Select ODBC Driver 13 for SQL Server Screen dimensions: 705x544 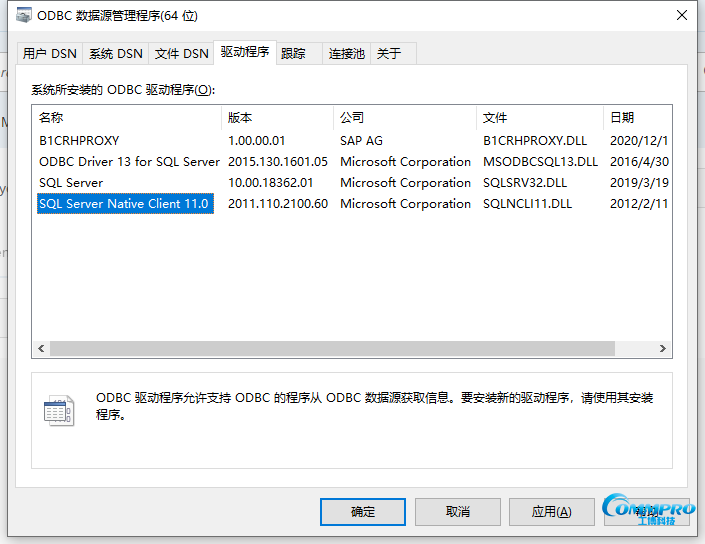coord(129,162)
